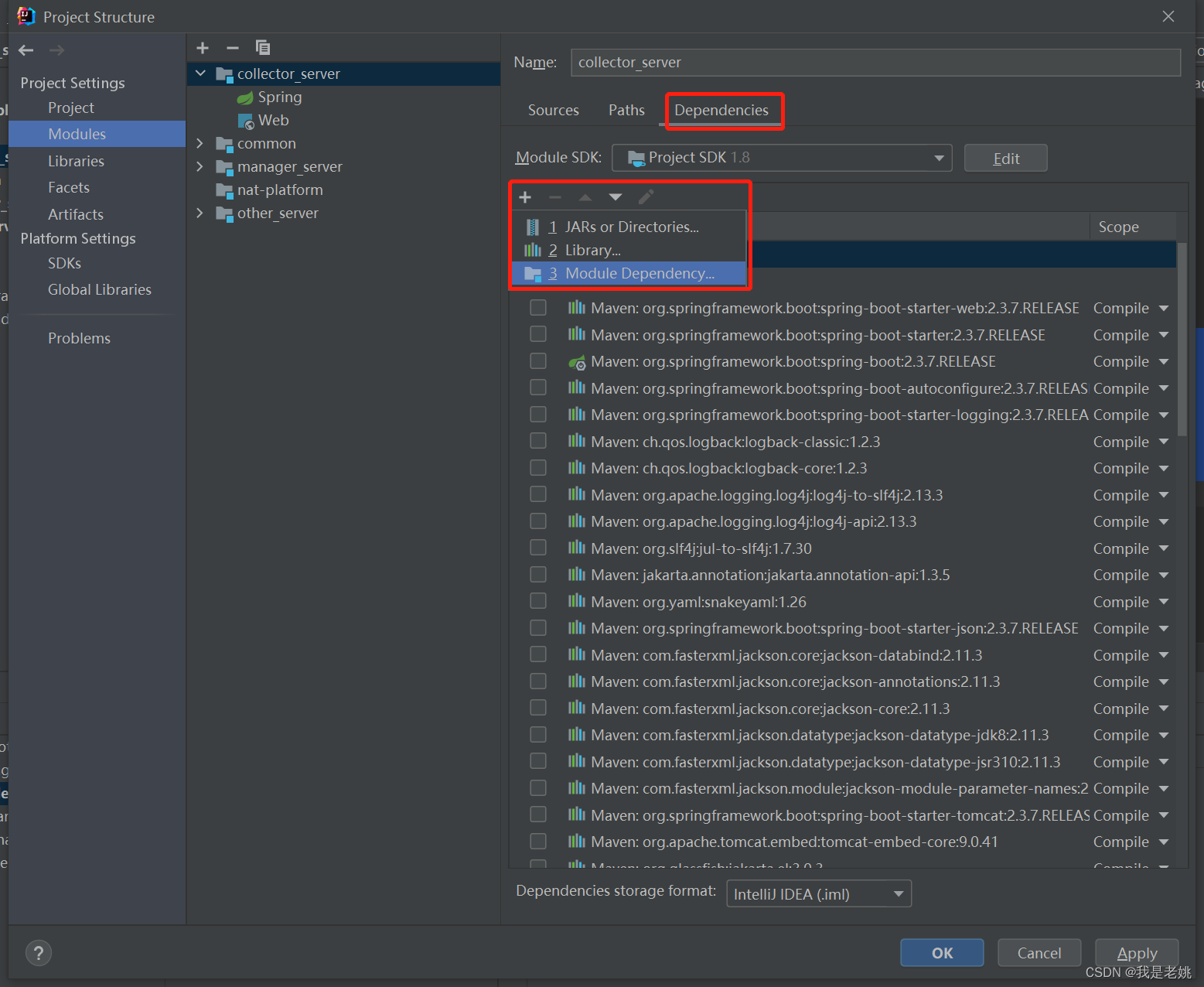The image size is (1204, 987).
Task: Check export for jackson-databind:2.11.3
Action: (538, 654)
